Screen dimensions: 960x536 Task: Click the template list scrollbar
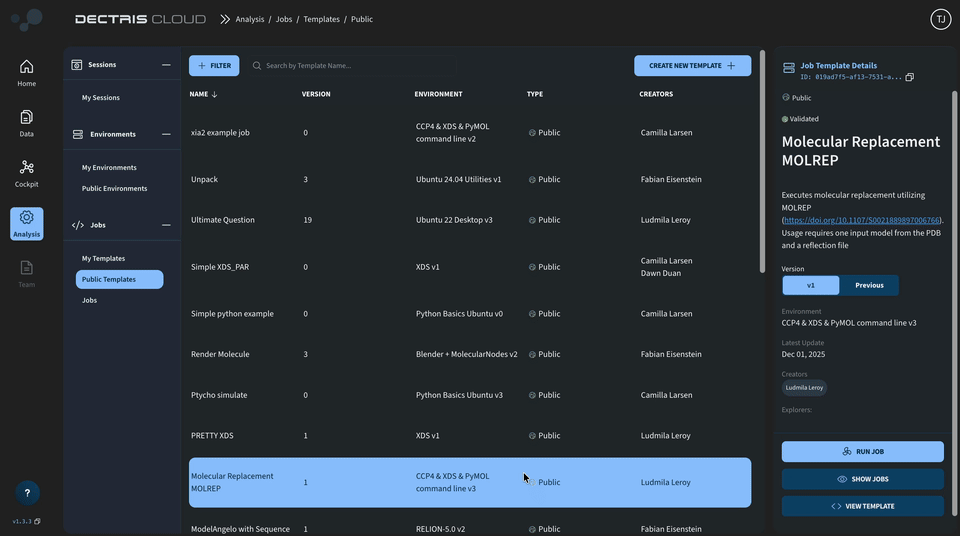(x=762, y=162)
